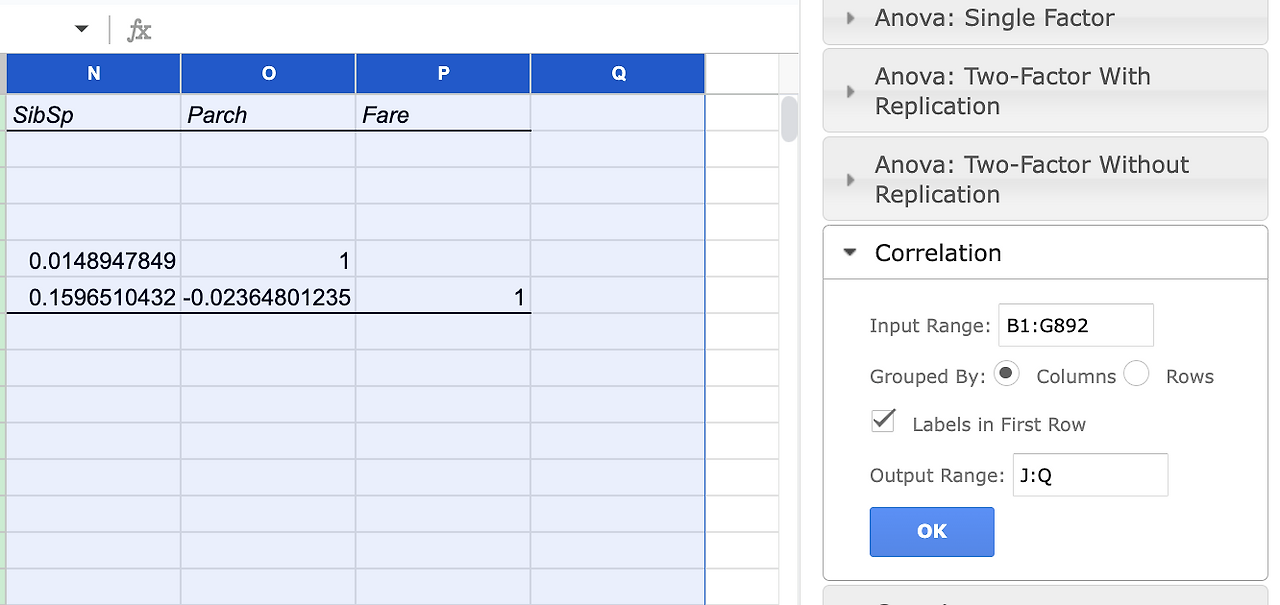Click the Input Range field
The height and width of the screenshot is (605, 1280).
pyautogui.click(x=1075, y=325)
